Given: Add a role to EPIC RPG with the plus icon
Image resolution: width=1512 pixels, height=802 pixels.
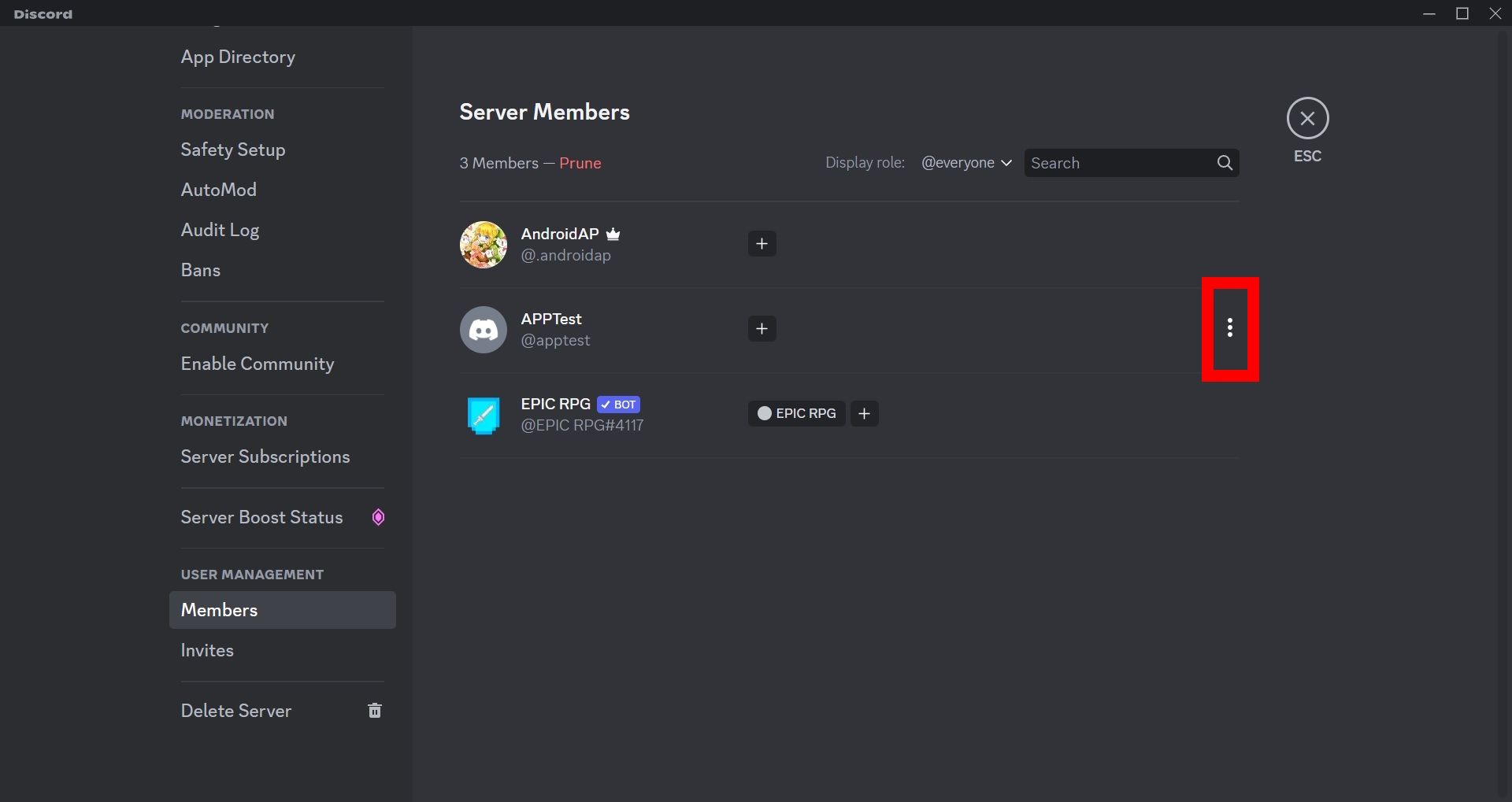Looking at the screenshot, I should (864, 413).
